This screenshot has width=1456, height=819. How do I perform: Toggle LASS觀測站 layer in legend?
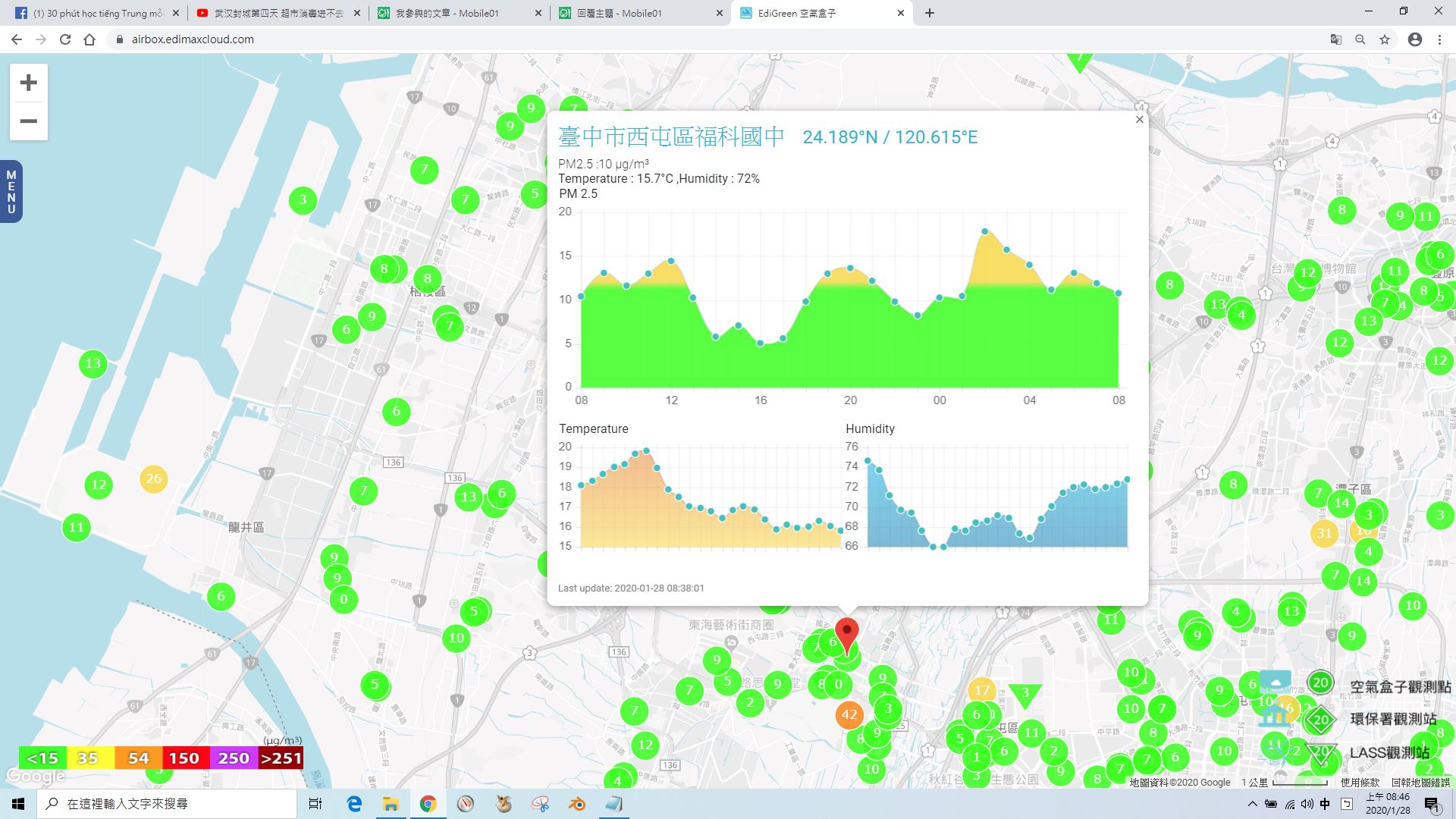pyautogui.click(x=1370, y=752)
